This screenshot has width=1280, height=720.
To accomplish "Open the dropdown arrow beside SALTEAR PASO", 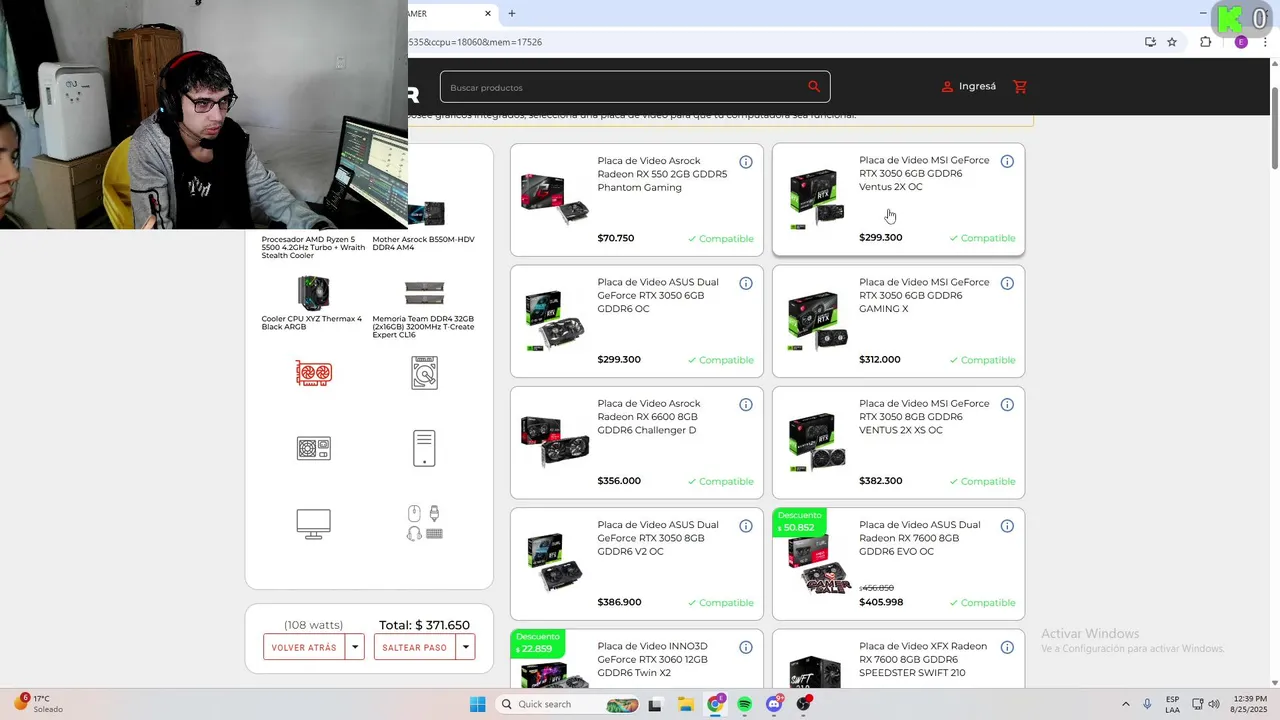I will [465, 647].
